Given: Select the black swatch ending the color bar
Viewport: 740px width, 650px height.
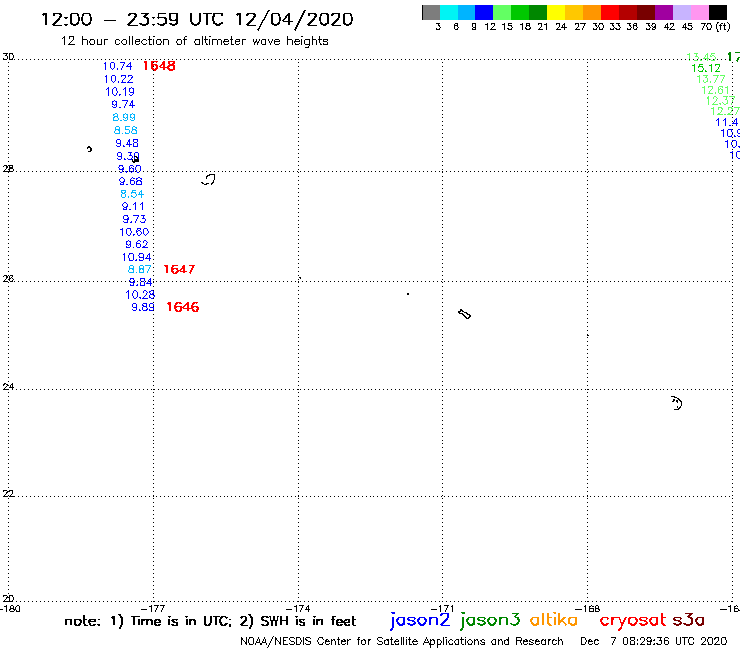Looking at the screenshot, I should coord(717,12).
